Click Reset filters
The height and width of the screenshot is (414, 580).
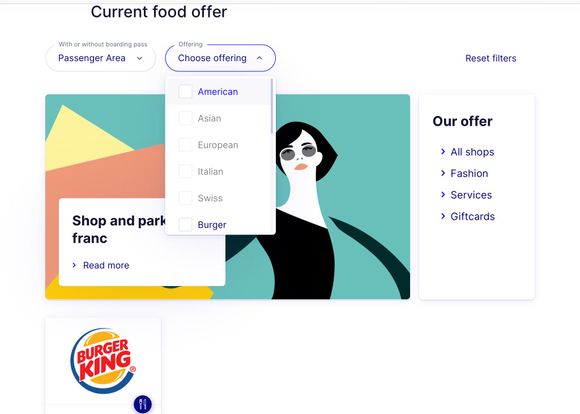(x=490, y=58)
